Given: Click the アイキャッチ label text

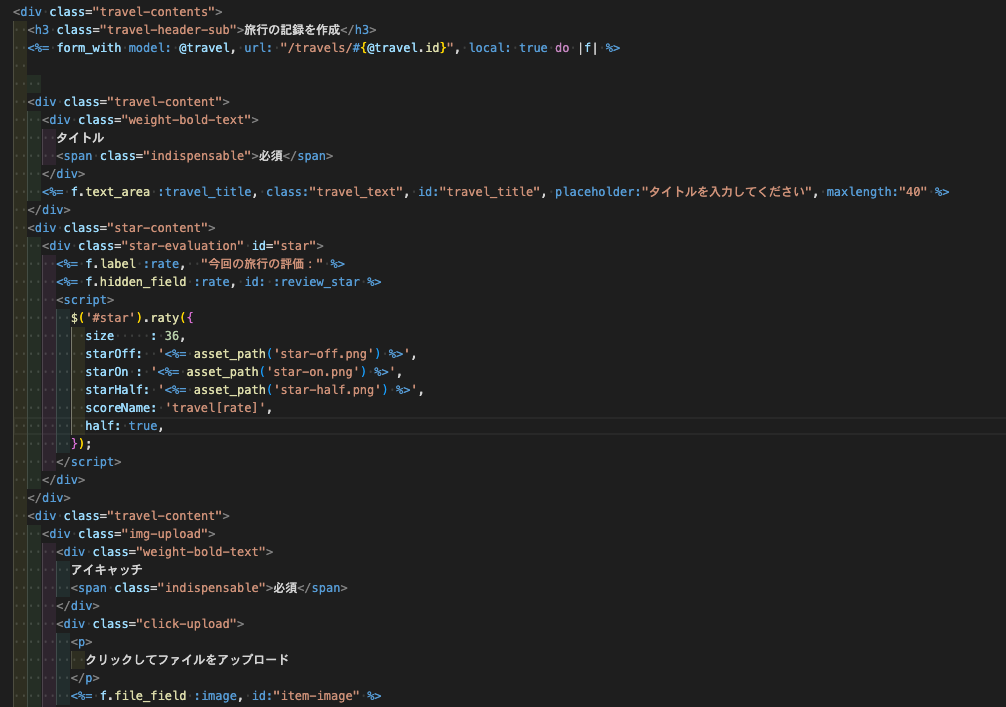Looking at the screenshot, I should tap(107, 568).
